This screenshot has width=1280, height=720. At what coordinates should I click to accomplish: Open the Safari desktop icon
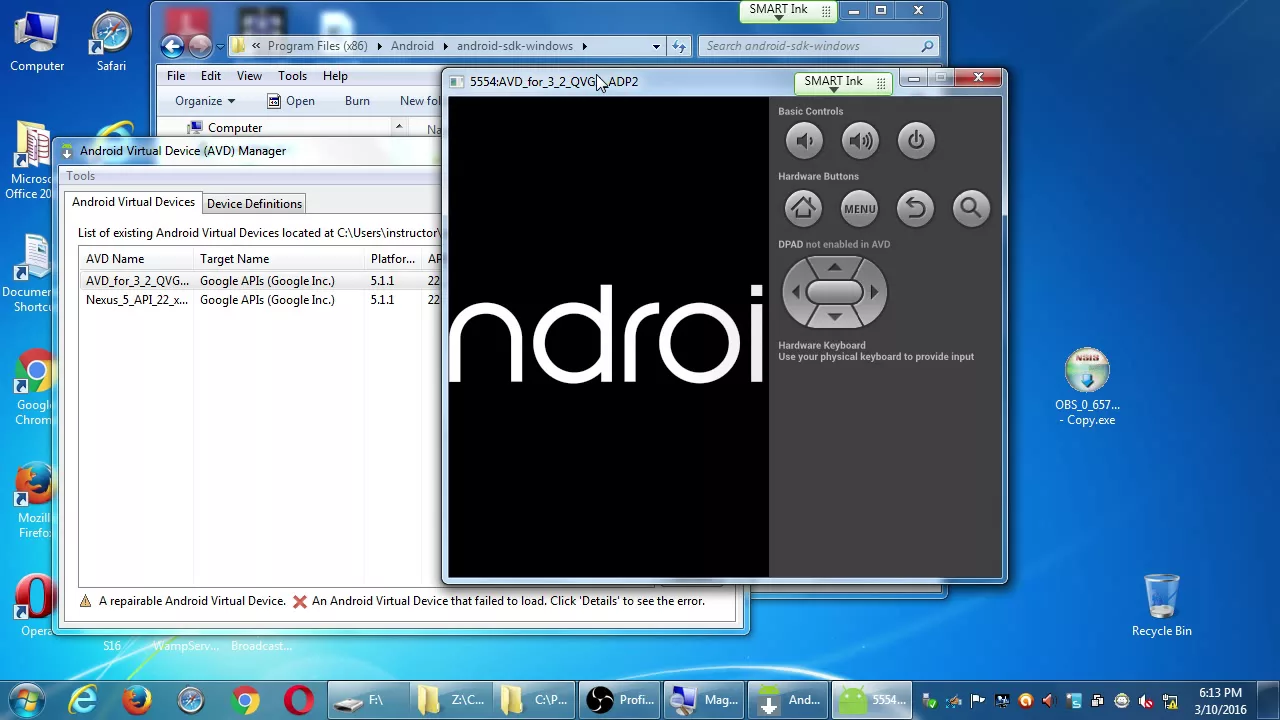(x=111, y=42)
